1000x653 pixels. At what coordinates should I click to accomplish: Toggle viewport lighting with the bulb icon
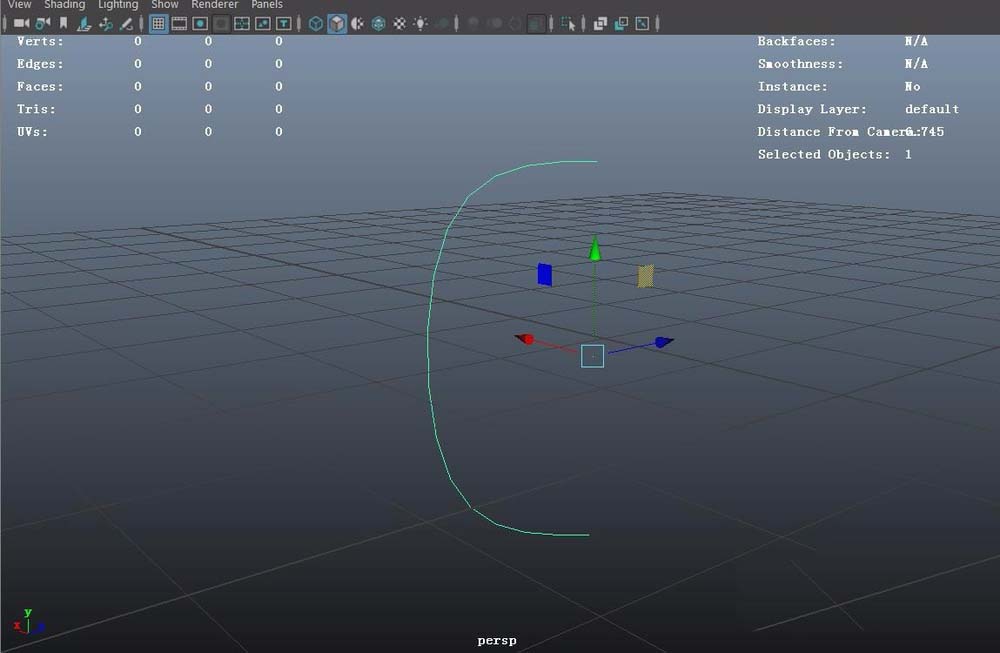(x=421, y=24)
